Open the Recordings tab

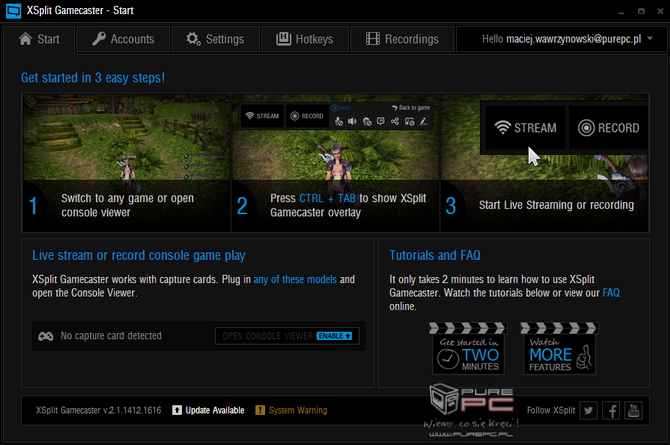pos(402,39)
